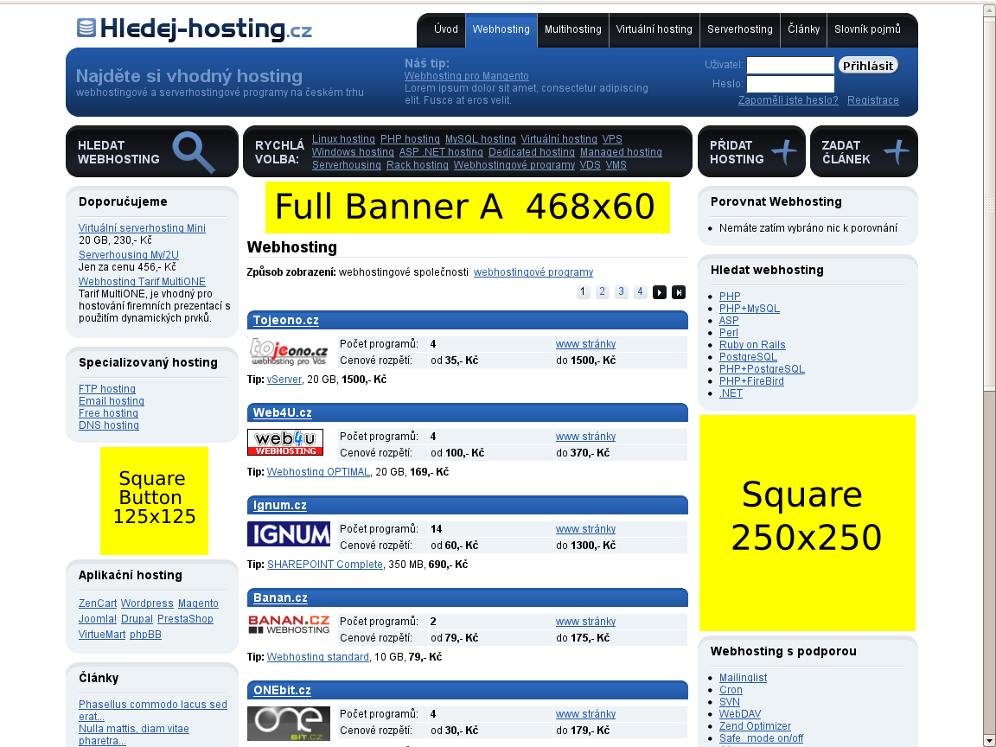Select PHP hosting quick choice link
The height and width of the screenshot is (747, 996).
410,139
